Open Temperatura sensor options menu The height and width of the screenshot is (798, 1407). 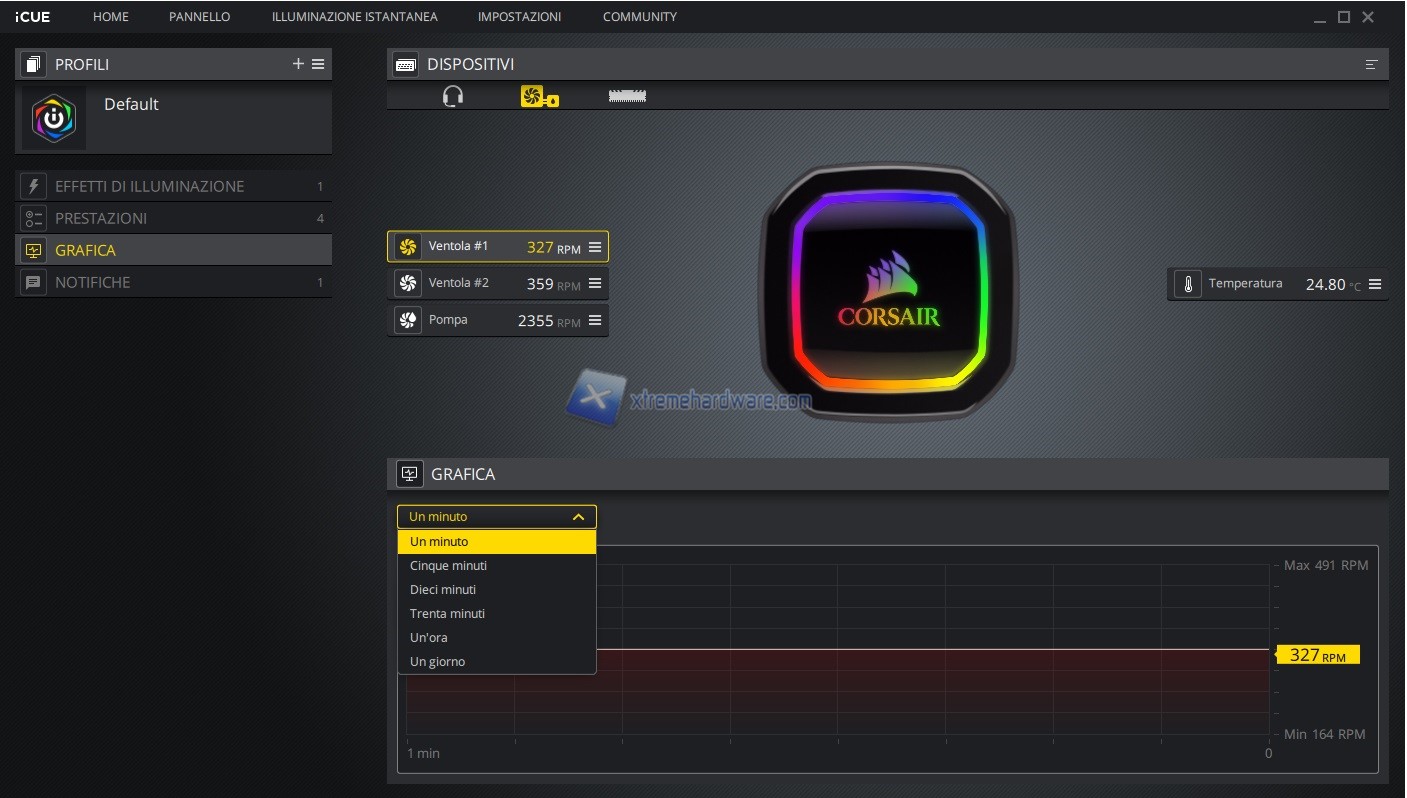pyautogui.click(x=1375, y=284)
